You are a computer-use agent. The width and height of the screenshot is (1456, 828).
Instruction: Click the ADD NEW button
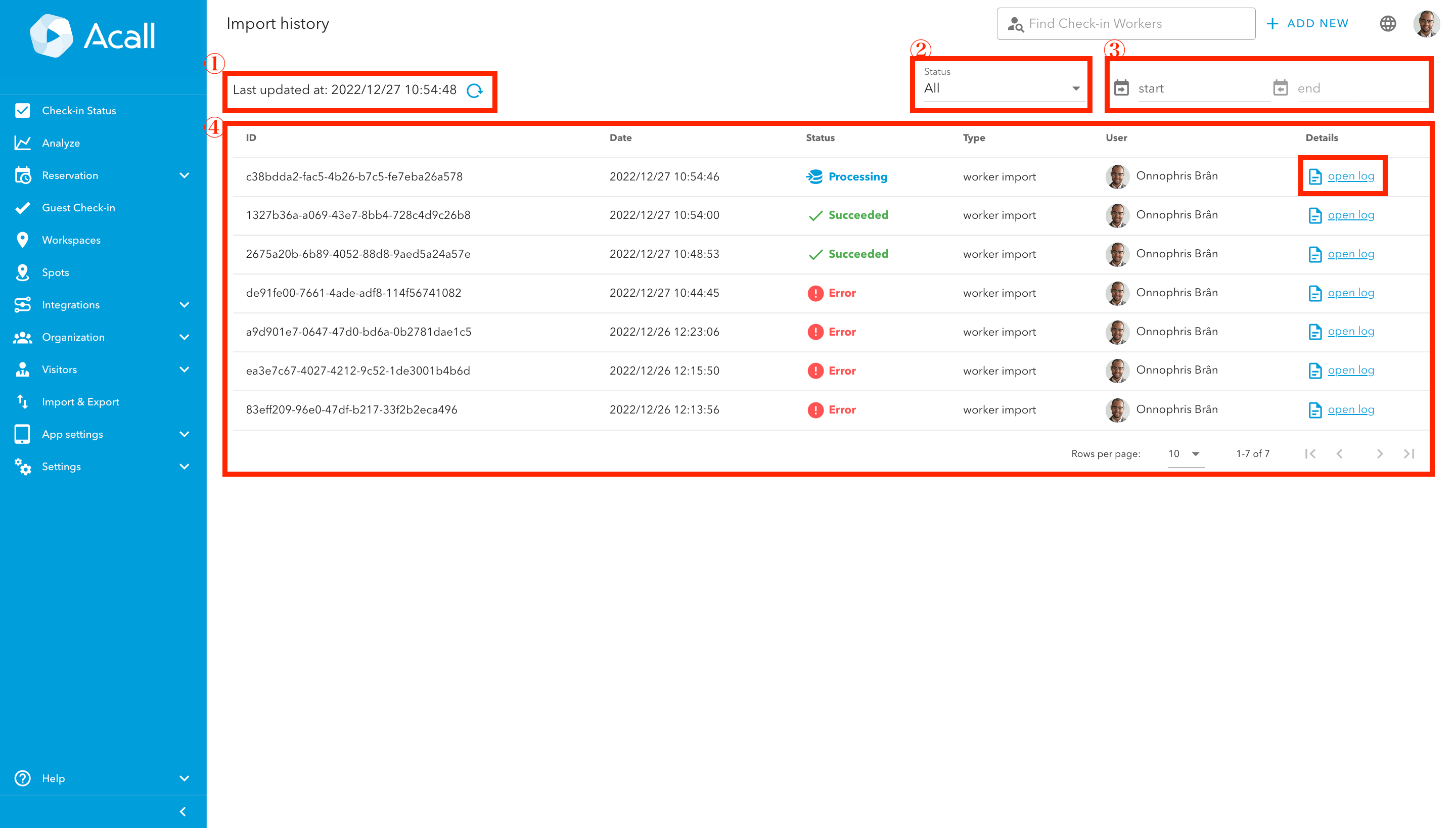(1307, 23)
